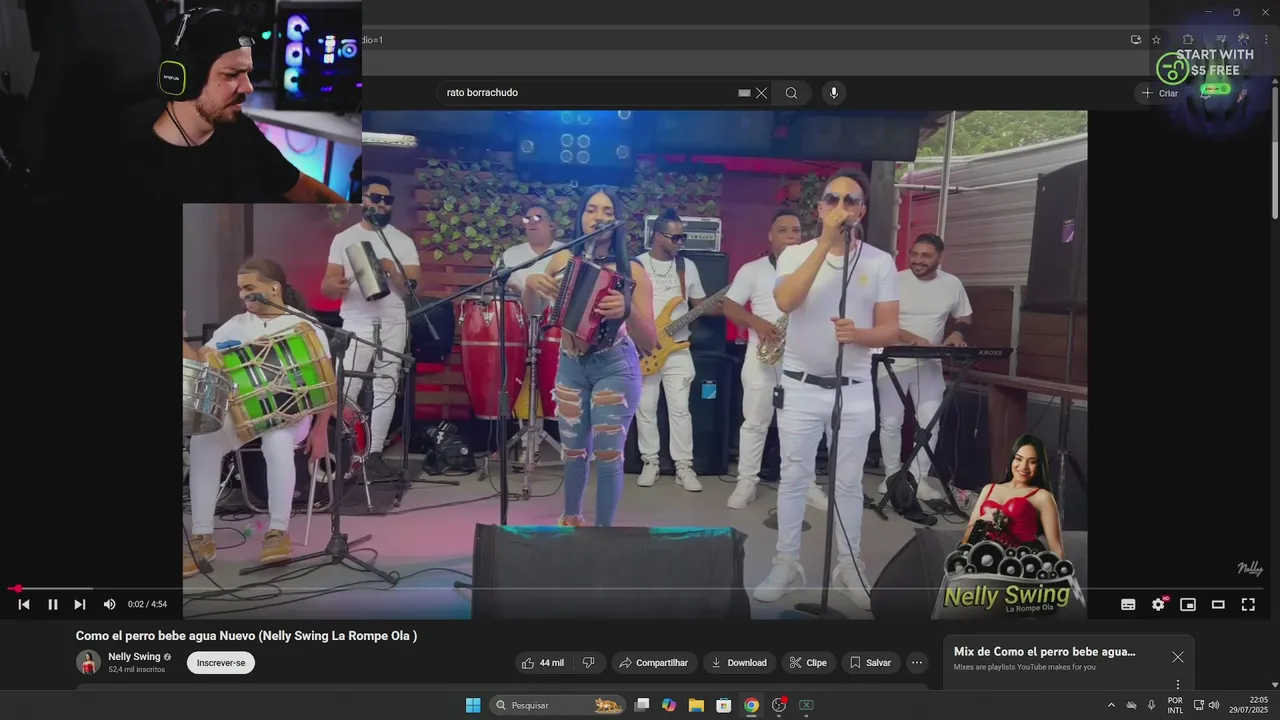Dislike the video
This screenshot has height=720, width=1280.
[x=589, y=663]
